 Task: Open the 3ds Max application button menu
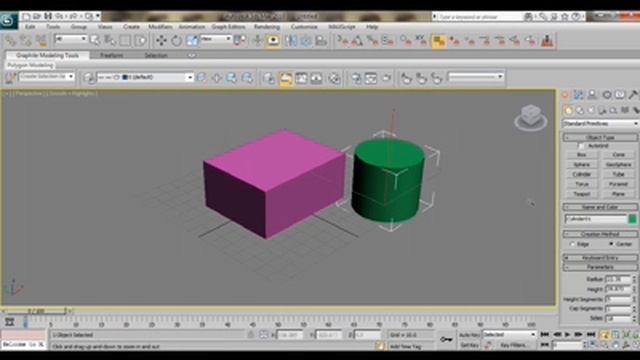tap(8, 20)
